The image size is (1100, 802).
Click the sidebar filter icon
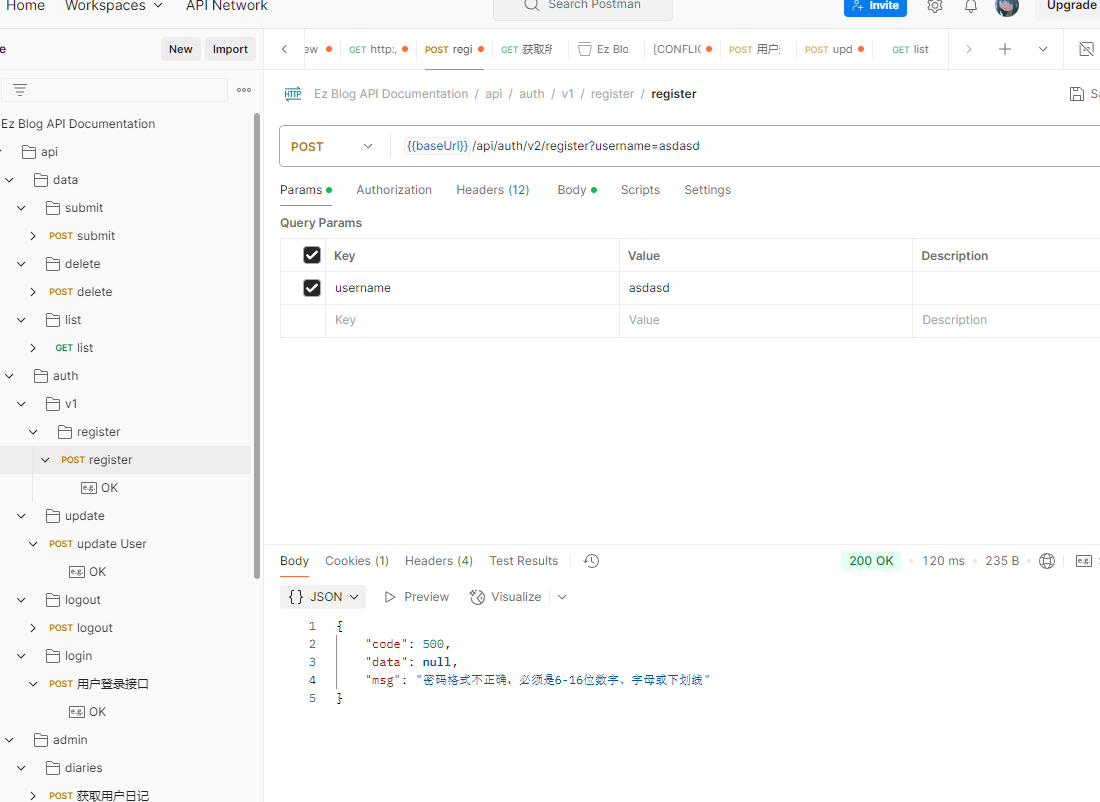(20, 90)
